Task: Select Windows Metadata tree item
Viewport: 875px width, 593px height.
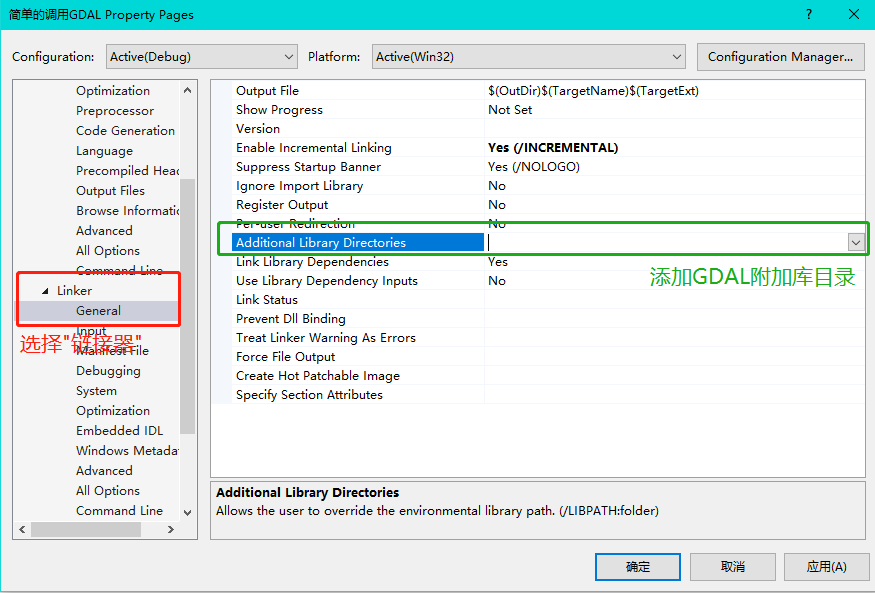Action: [x=127, y=451]
